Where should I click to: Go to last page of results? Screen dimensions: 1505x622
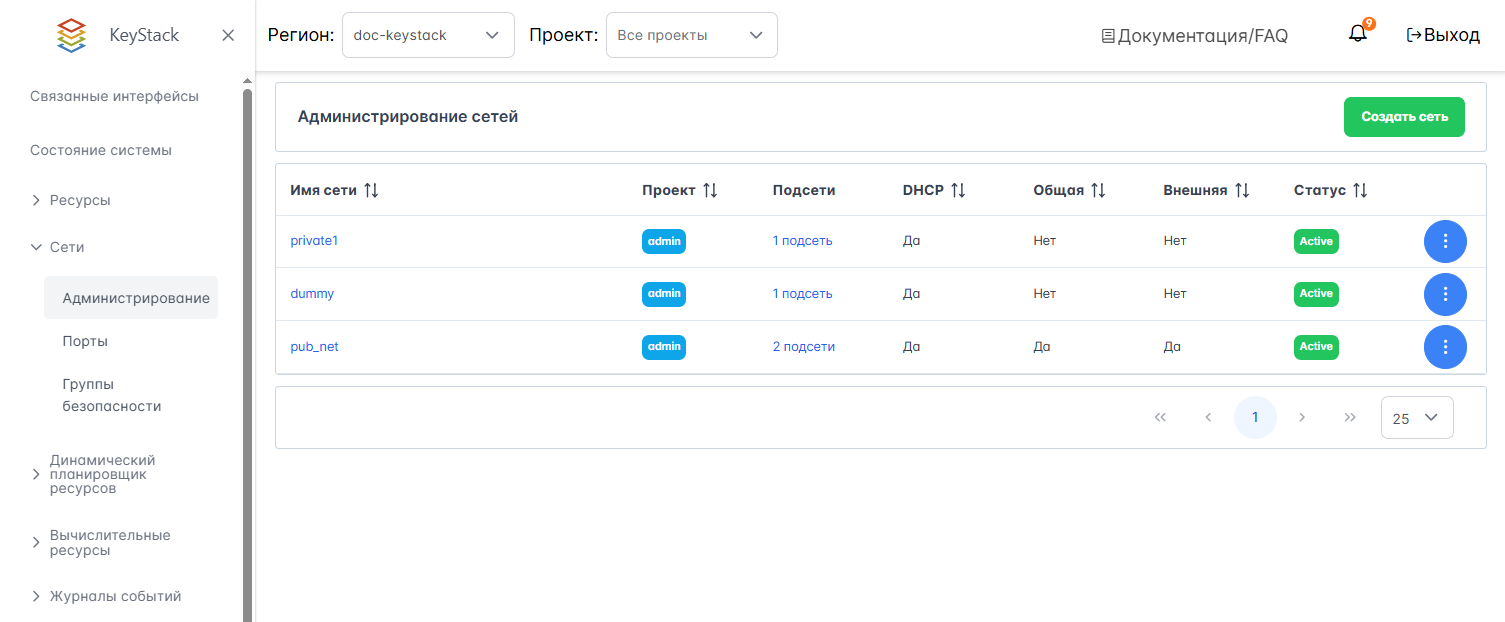[x=1350, y=418]
